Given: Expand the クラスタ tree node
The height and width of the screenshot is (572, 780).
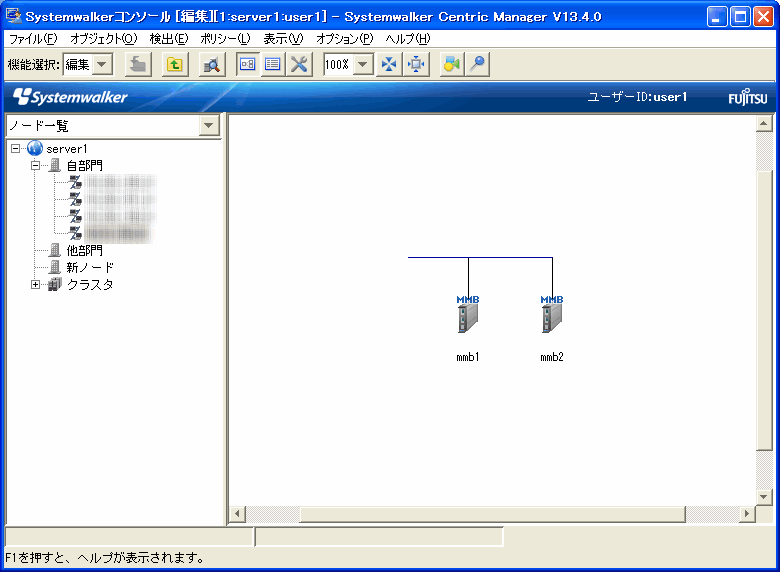Looking at the screenshot, I should pyautogui.click(x=35, y=285).
